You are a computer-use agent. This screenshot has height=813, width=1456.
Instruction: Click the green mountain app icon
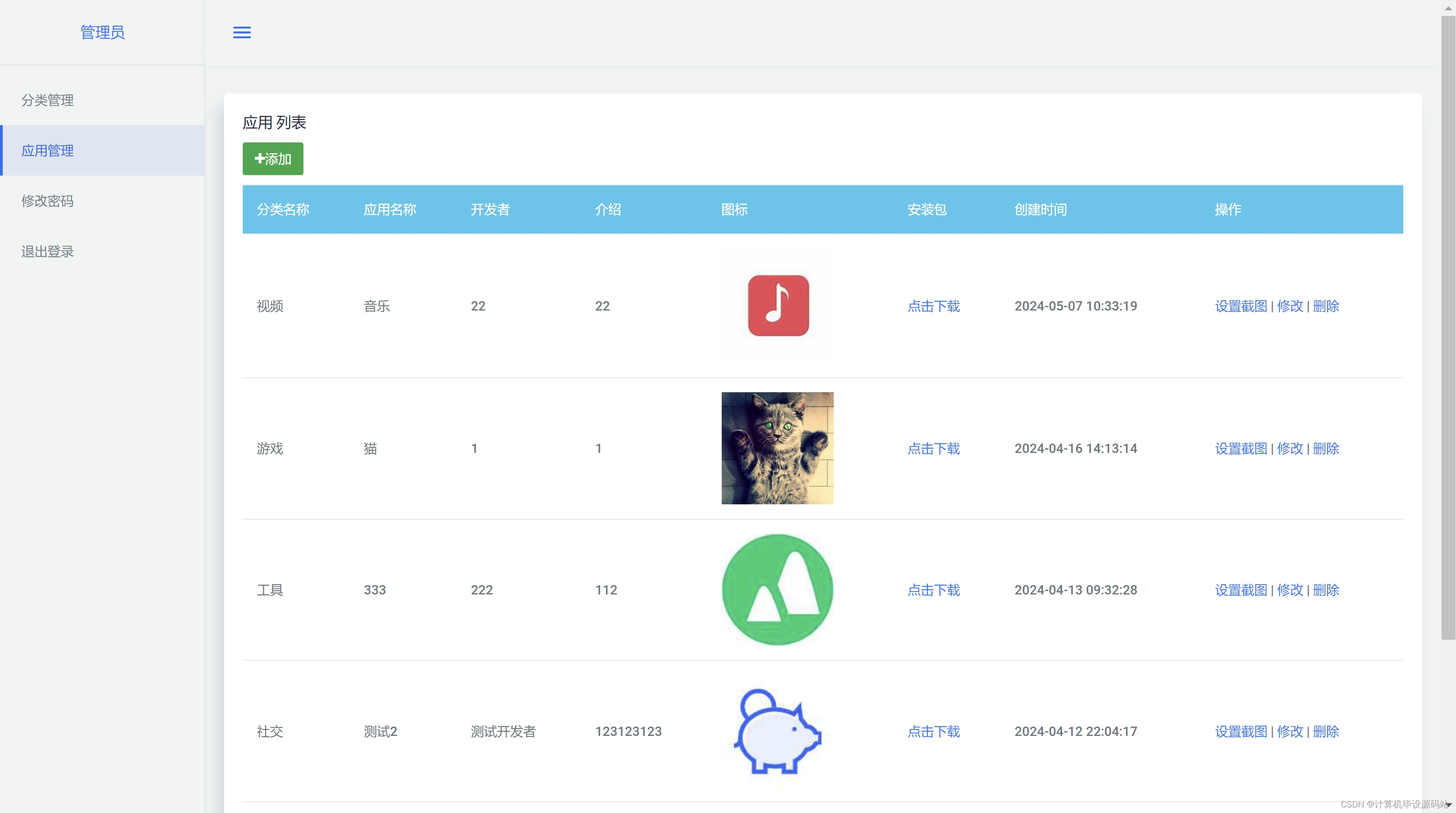click(x=778, y=590)
